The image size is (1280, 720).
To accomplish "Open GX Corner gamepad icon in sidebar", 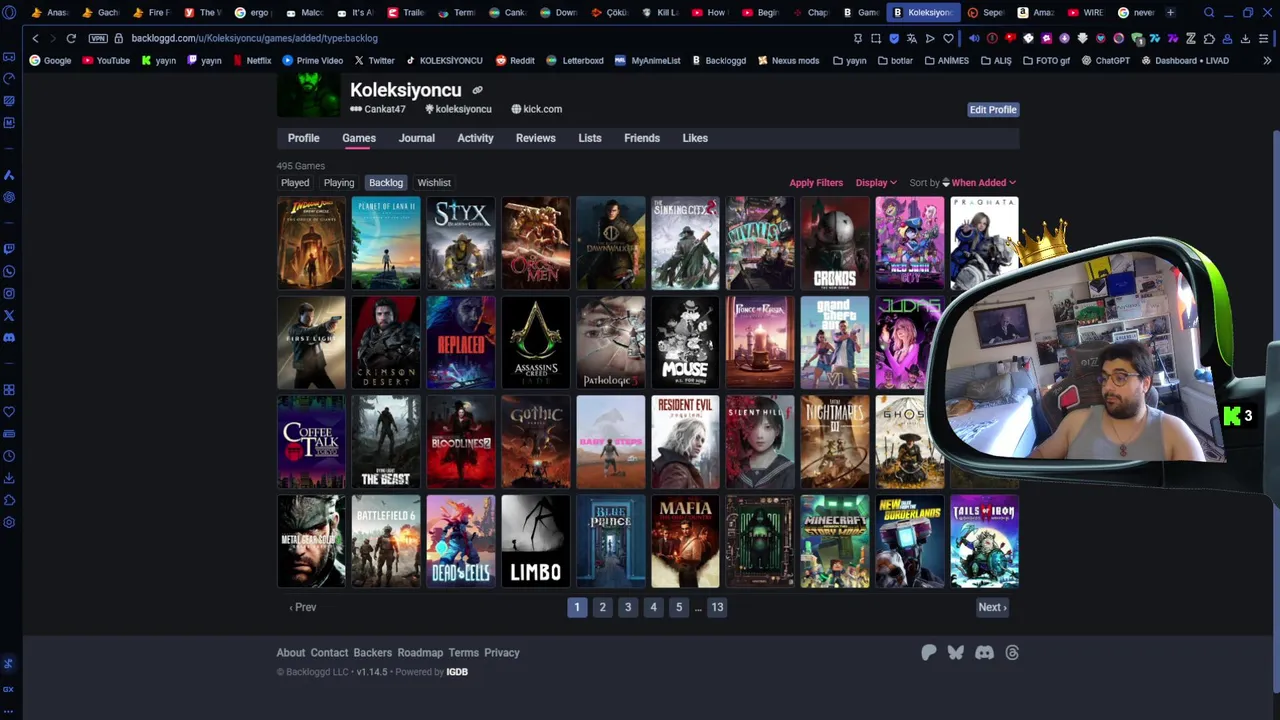I will (9, 57).
